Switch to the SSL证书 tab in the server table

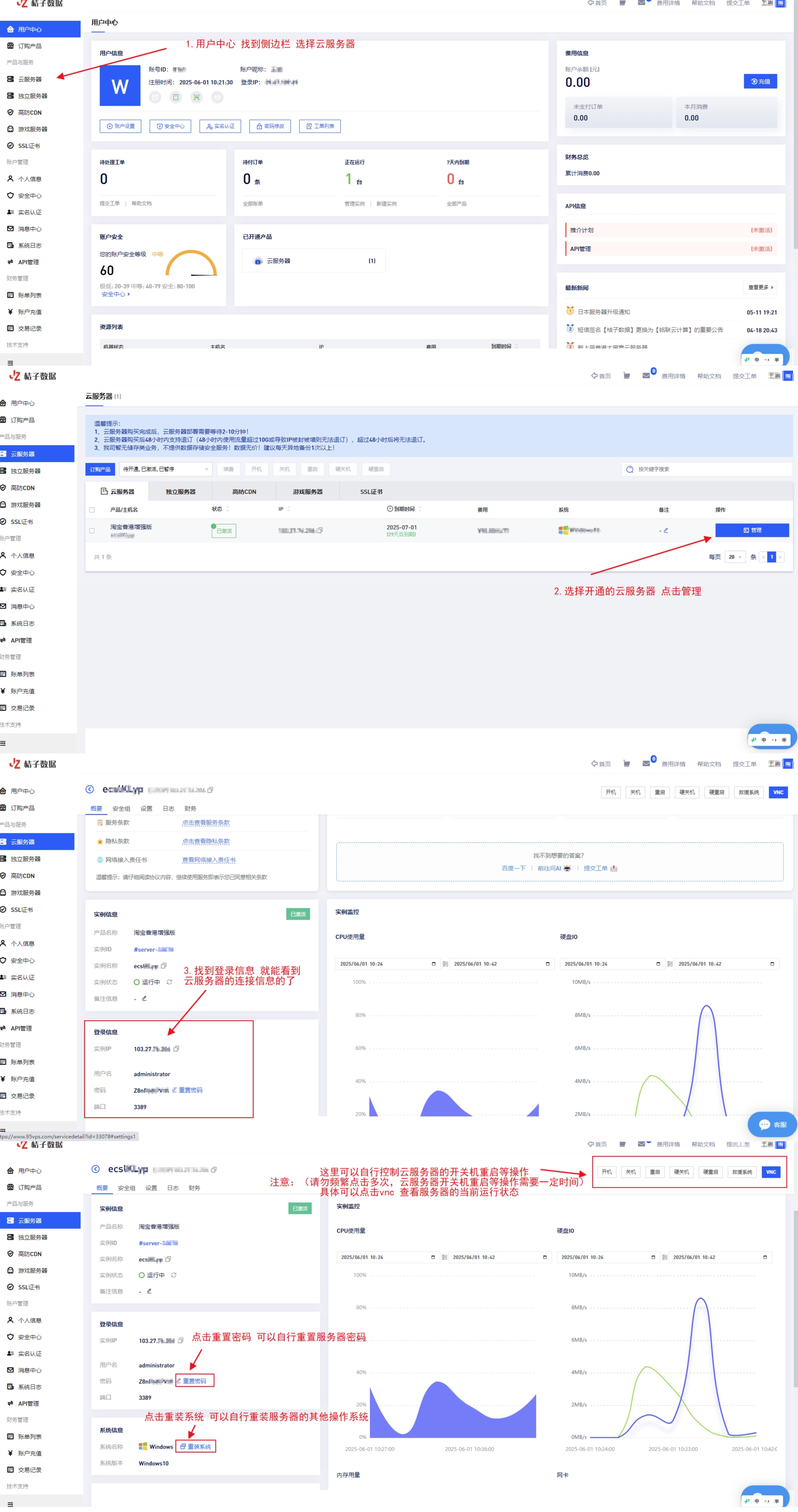(x=371, y=492)
